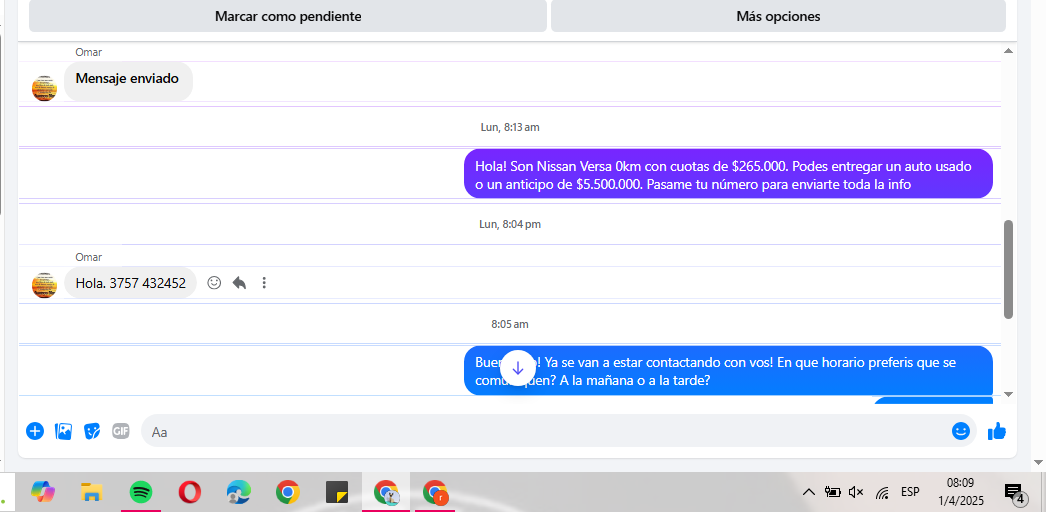1046x512 pixels.
Task: Click the Marcar como pendiente button
Action: click(x=288, y=16)
